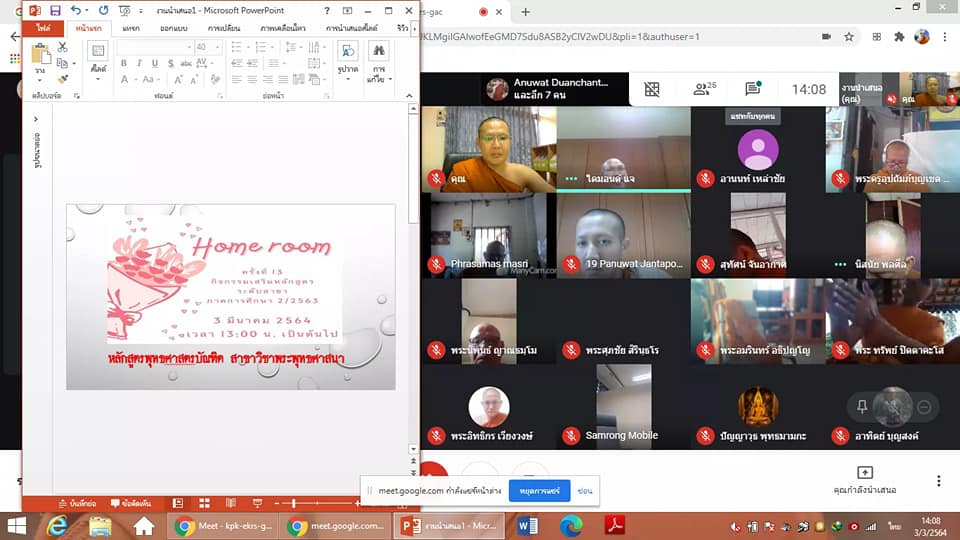Decrease list indent level

pyautogui.click(x=236, y=63)
